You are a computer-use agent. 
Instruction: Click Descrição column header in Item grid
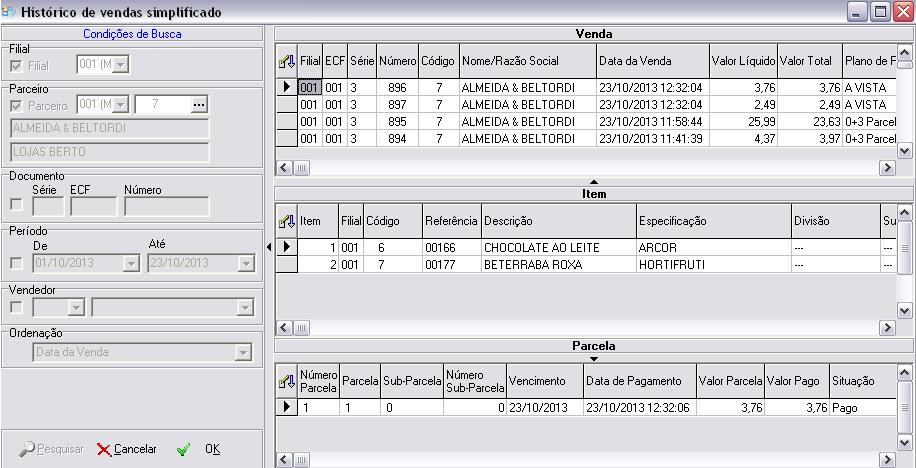(x=558, y=221)
